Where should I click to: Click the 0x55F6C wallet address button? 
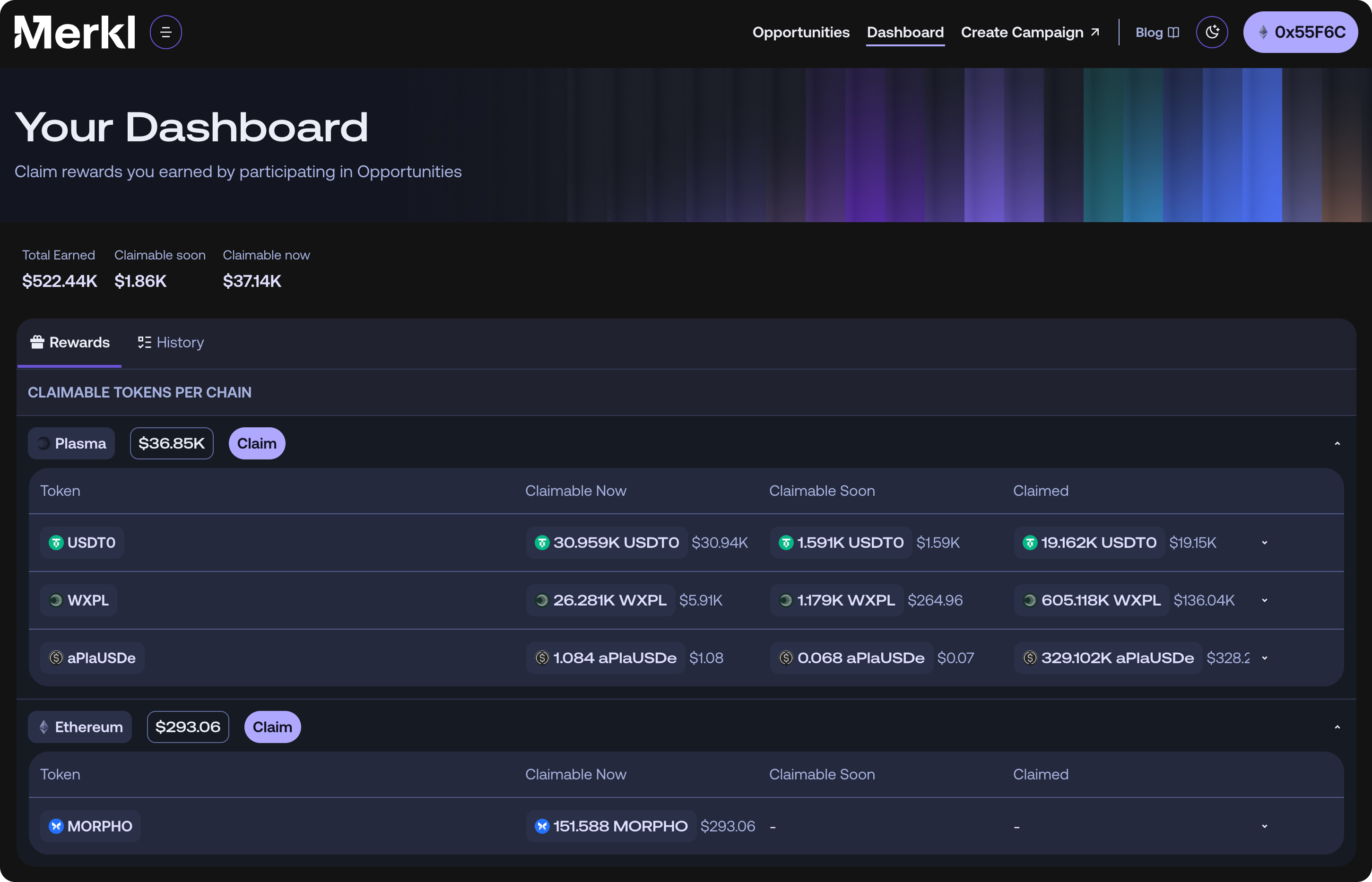point(1301,32)
